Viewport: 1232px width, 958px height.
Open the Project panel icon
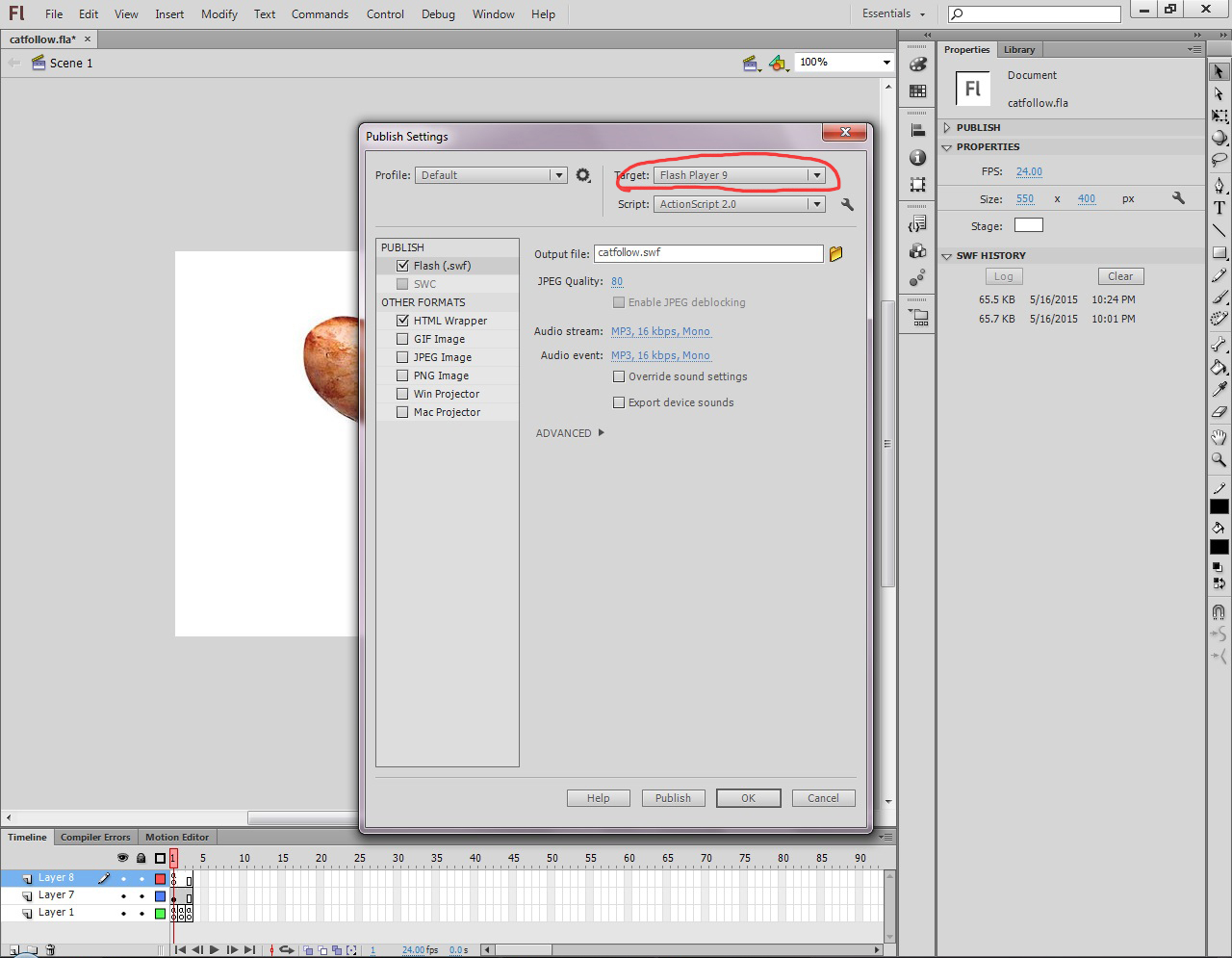click(x=918, y=317)
